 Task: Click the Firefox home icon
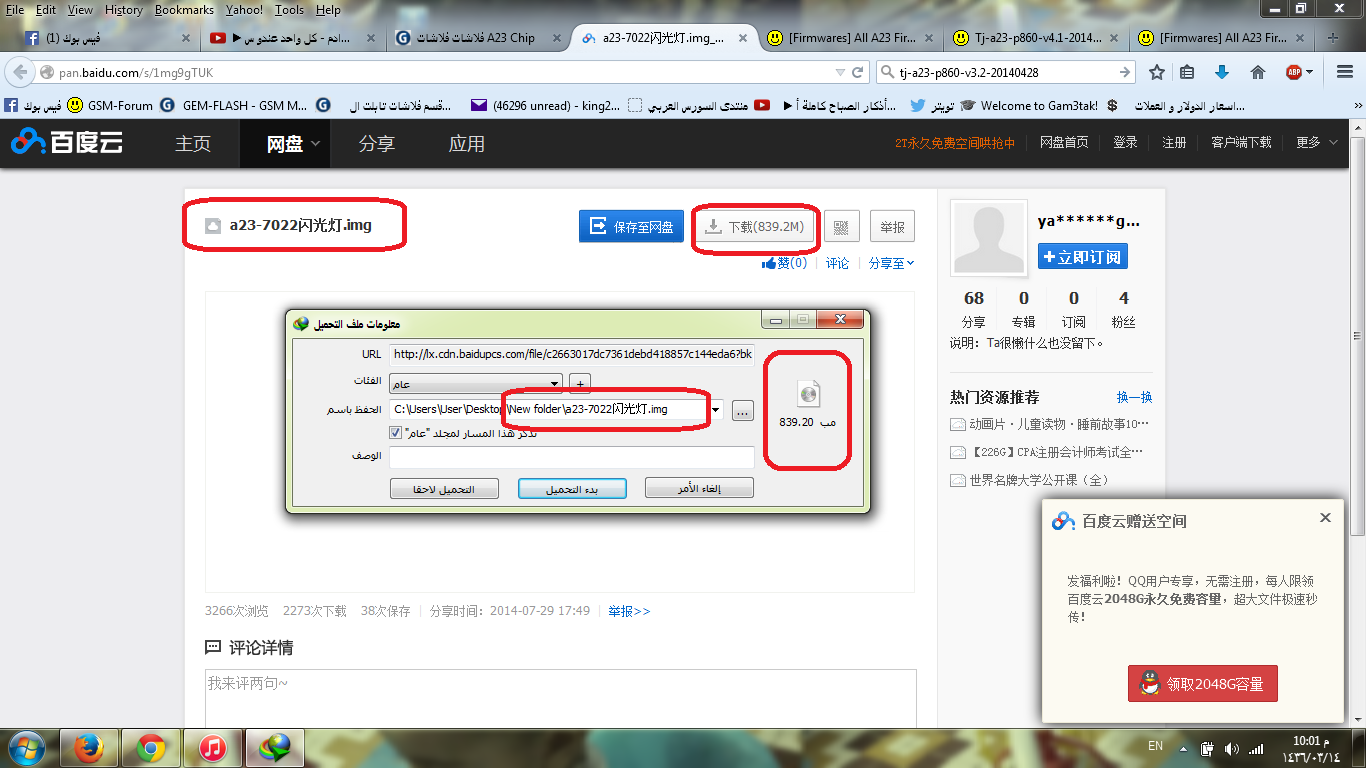point(1258,72)
